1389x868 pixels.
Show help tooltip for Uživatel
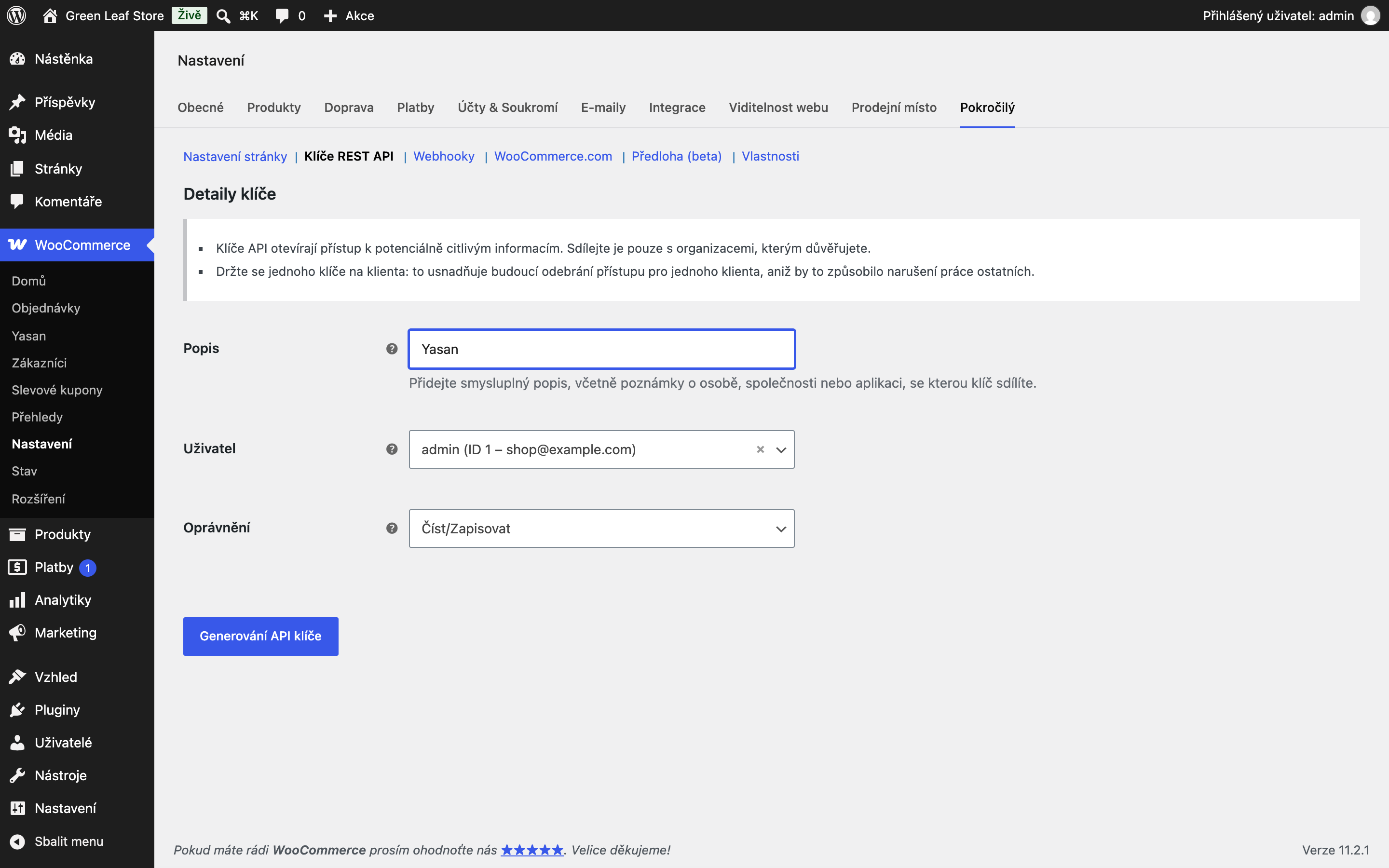coord(392,449)
